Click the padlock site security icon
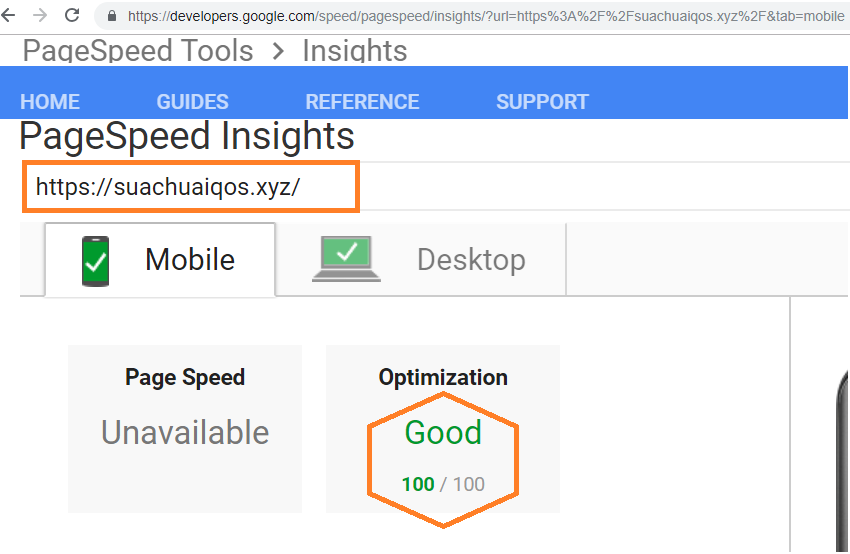Screen dimensions: 850x554 111,16
